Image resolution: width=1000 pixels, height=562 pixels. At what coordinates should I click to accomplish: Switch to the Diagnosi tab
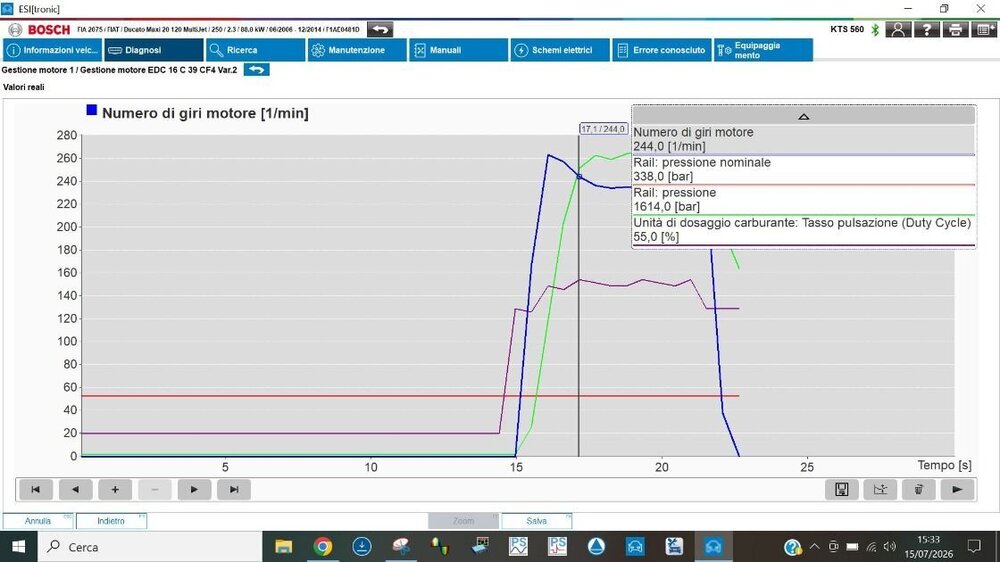click(x=154, y=50)
